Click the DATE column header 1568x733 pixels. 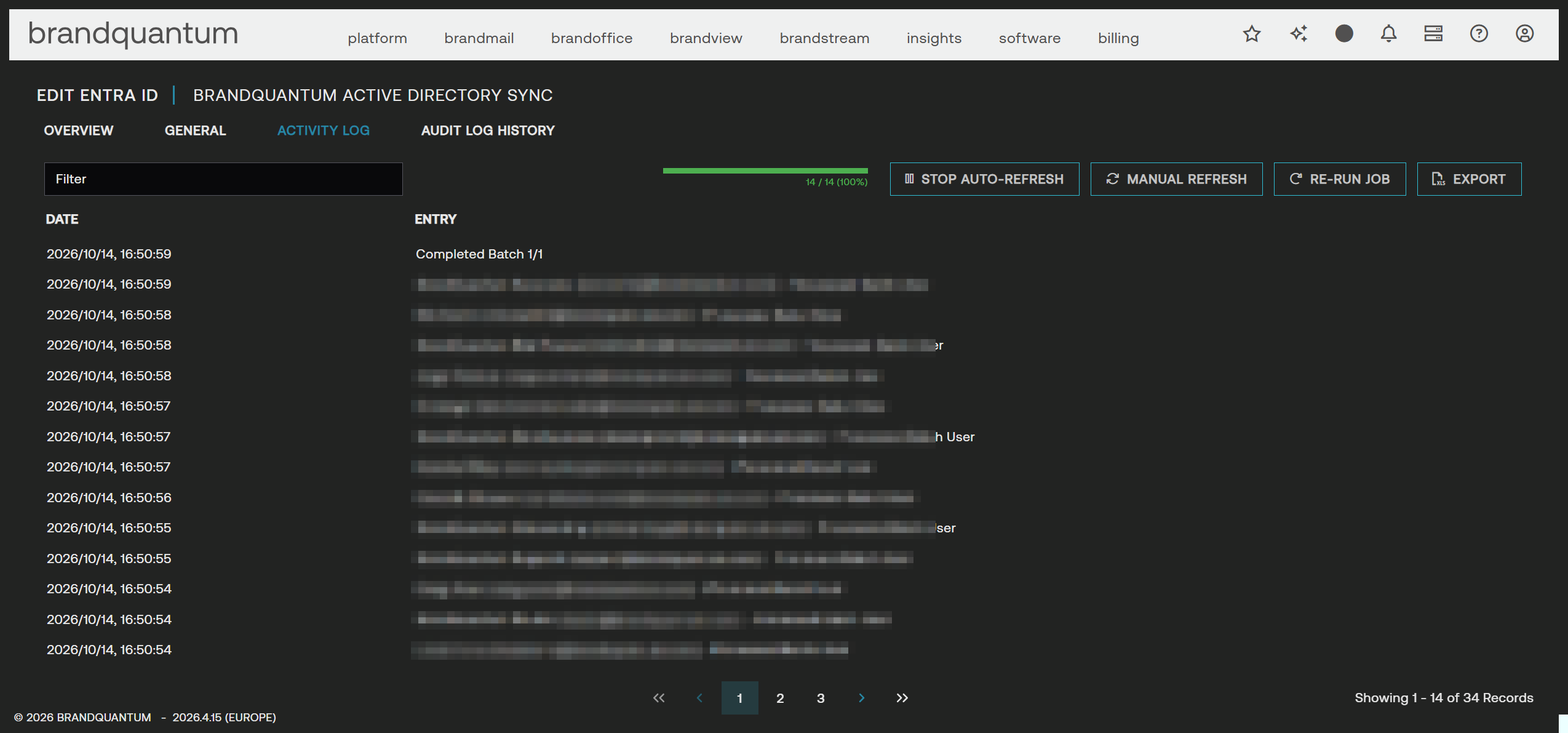click(62, 219)
